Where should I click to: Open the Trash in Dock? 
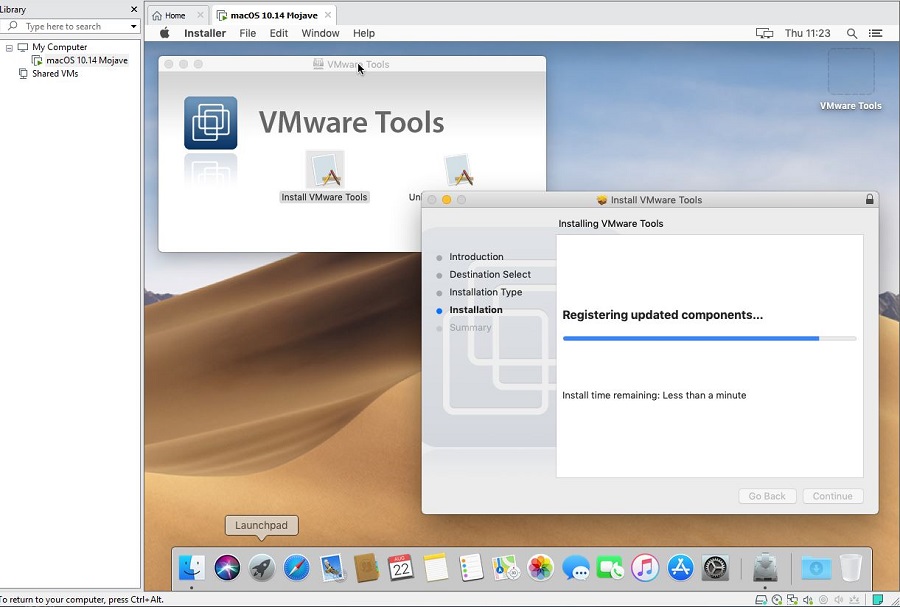click(851, 568)
